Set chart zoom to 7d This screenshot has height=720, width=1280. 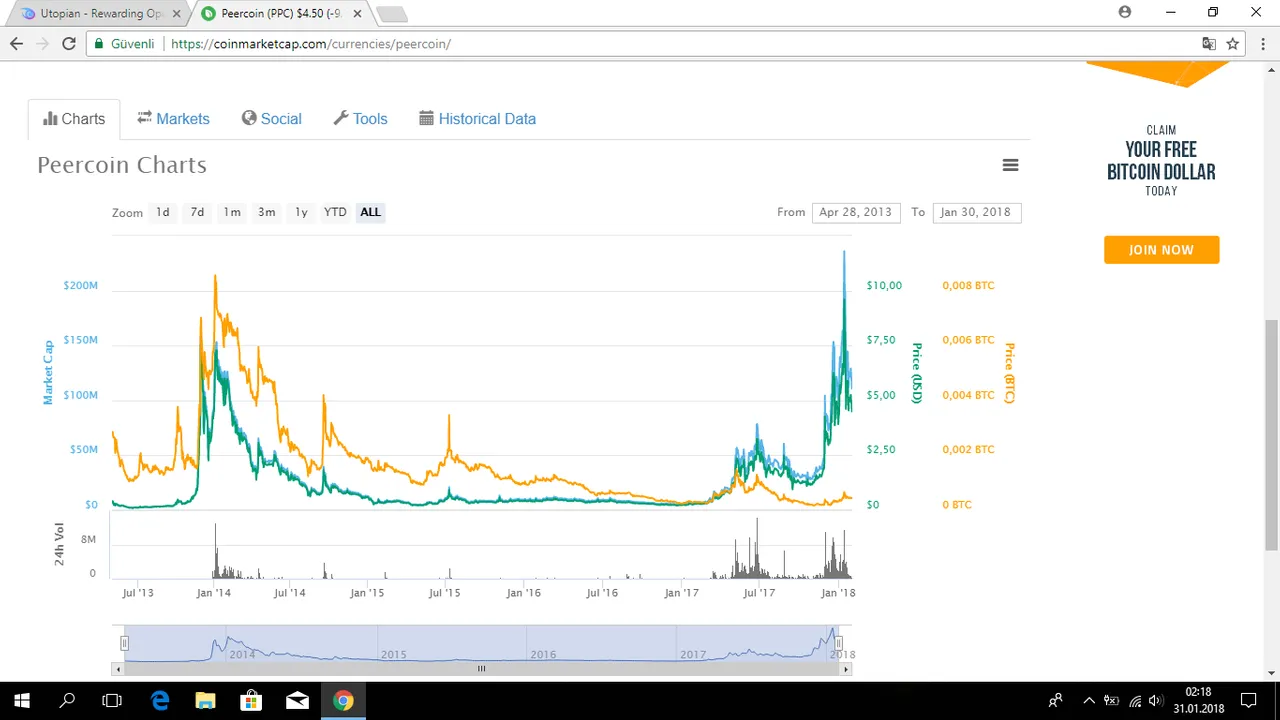pos(197,212)
